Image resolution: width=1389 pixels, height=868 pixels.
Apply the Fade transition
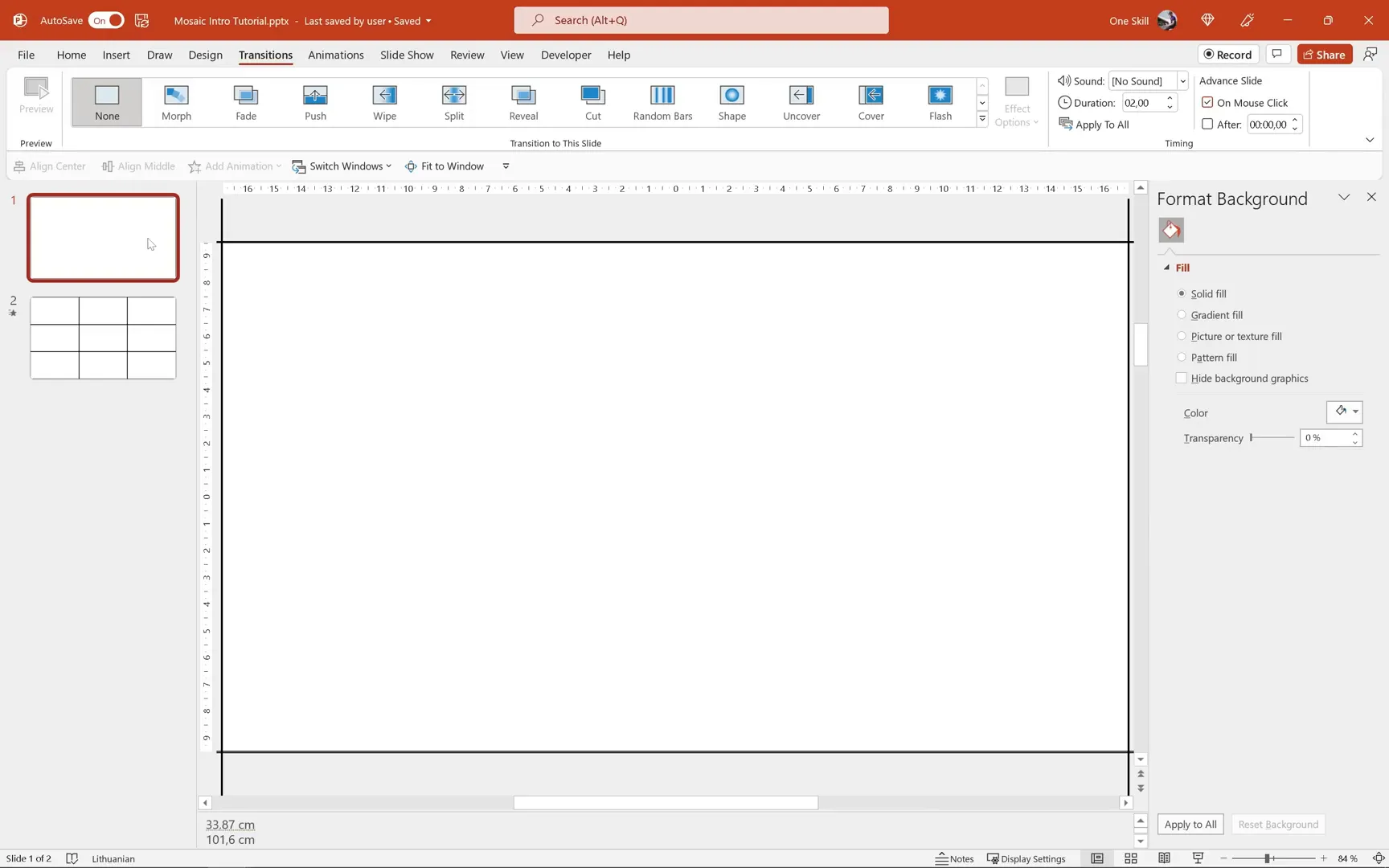pos(246,102)
